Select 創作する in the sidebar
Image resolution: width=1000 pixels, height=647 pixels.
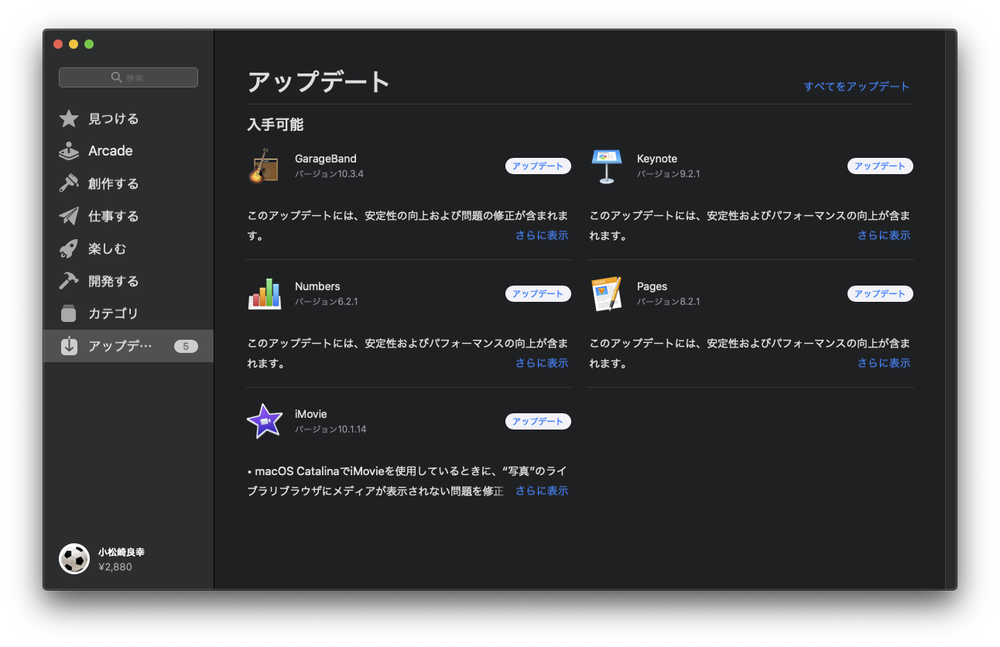click(128, 184)
